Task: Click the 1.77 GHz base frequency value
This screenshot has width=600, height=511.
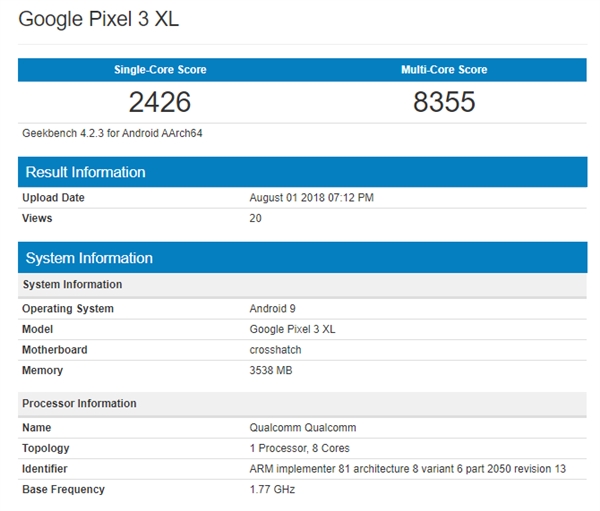Action: click(272, 489)
